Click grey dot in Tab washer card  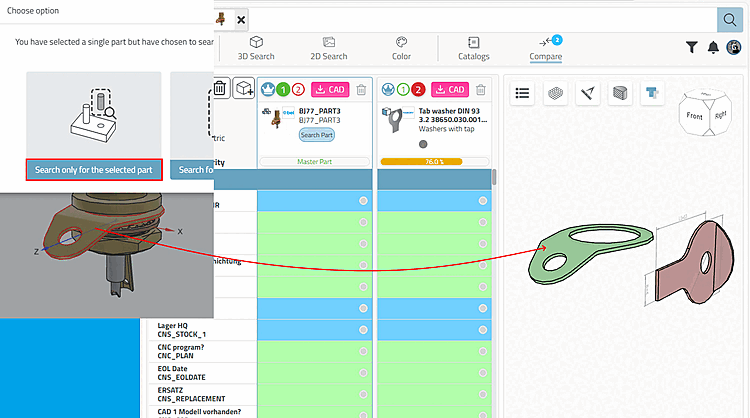click(x=423, y=144)
